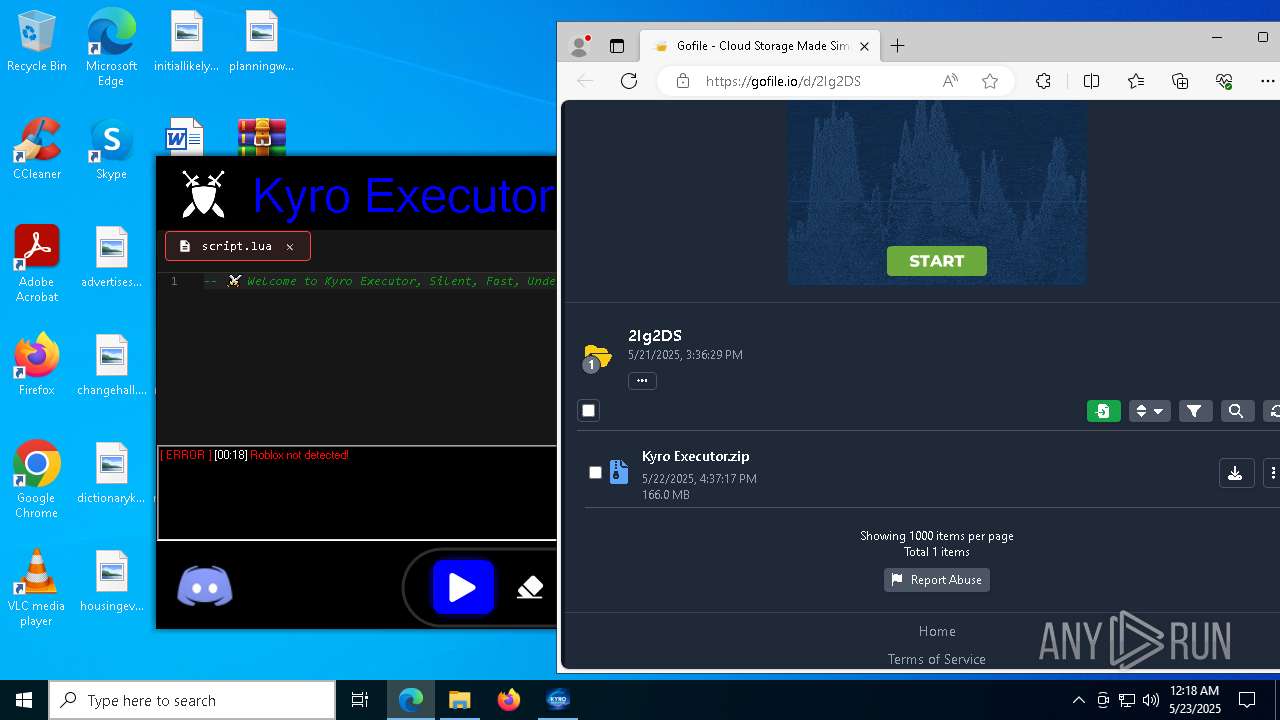Open Browser essentials heart icon

(x=1224, y=81)
